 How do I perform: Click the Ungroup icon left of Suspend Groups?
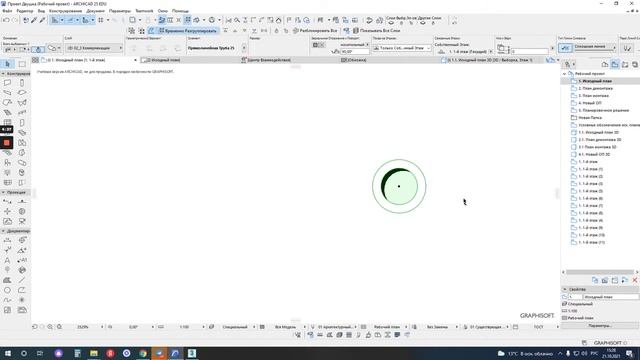pos(142,31)
